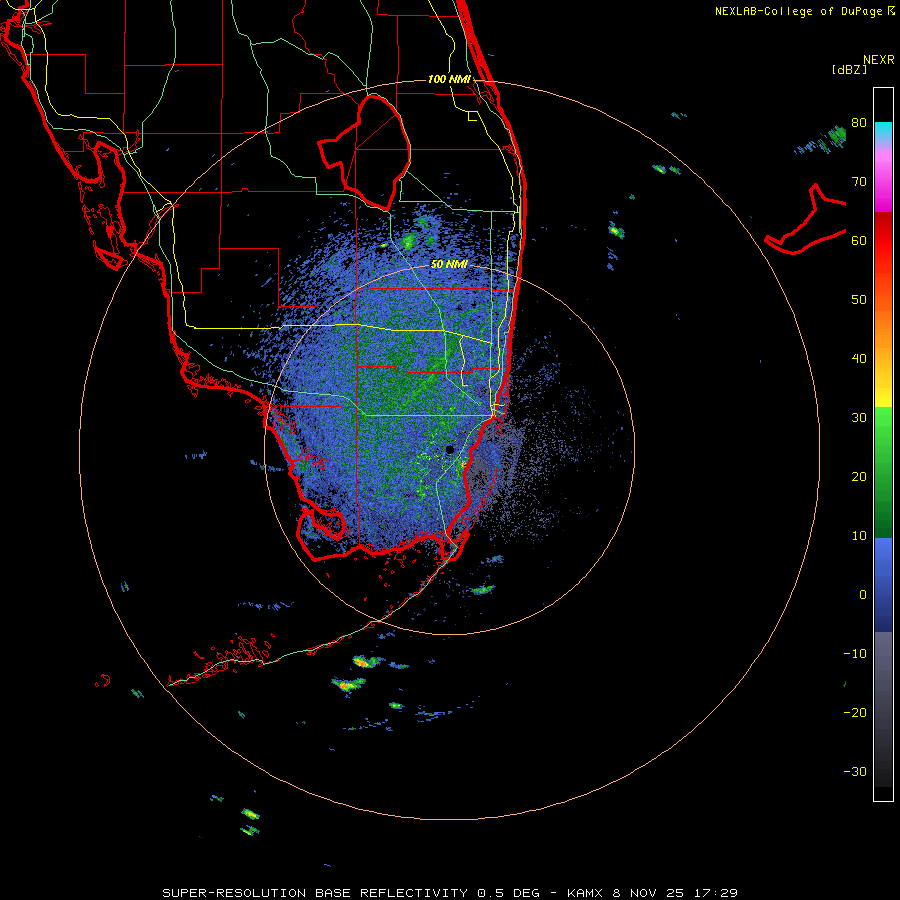Click the 8 NOV 25 date in the caption
Screen dimensions: 900x900
649,893
